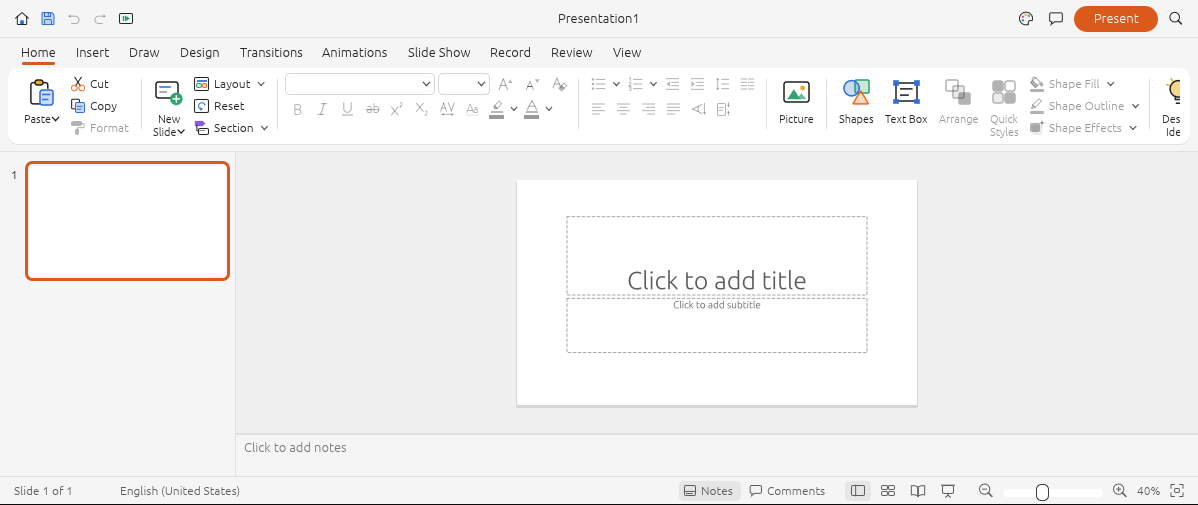Open the Slide Show tab

(x=439, y=53)
